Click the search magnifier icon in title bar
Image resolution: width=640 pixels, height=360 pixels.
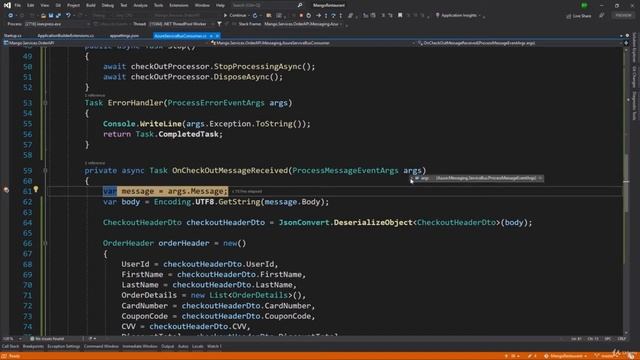tap(300, 5)
